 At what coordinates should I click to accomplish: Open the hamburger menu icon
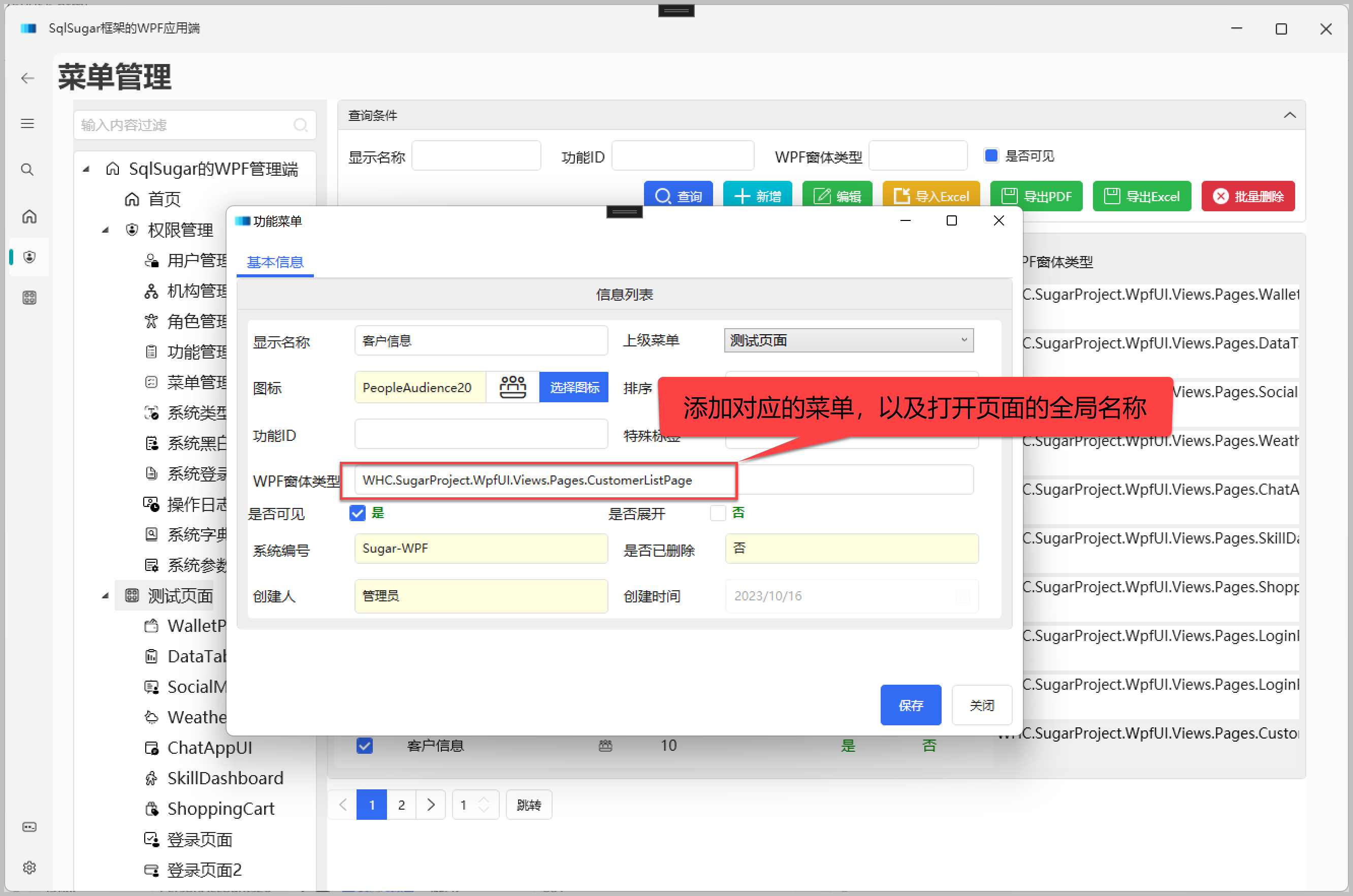27,123
